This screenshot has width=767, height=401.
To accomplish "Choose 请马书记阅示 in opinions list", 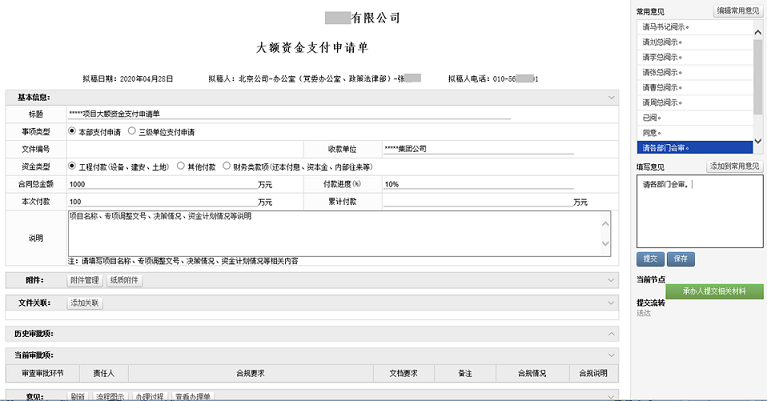I will click(665, 27).
